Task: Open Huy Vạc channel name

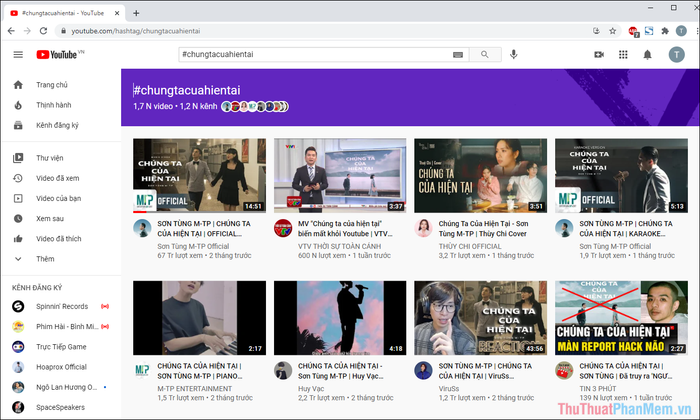Action: [311, 389]
